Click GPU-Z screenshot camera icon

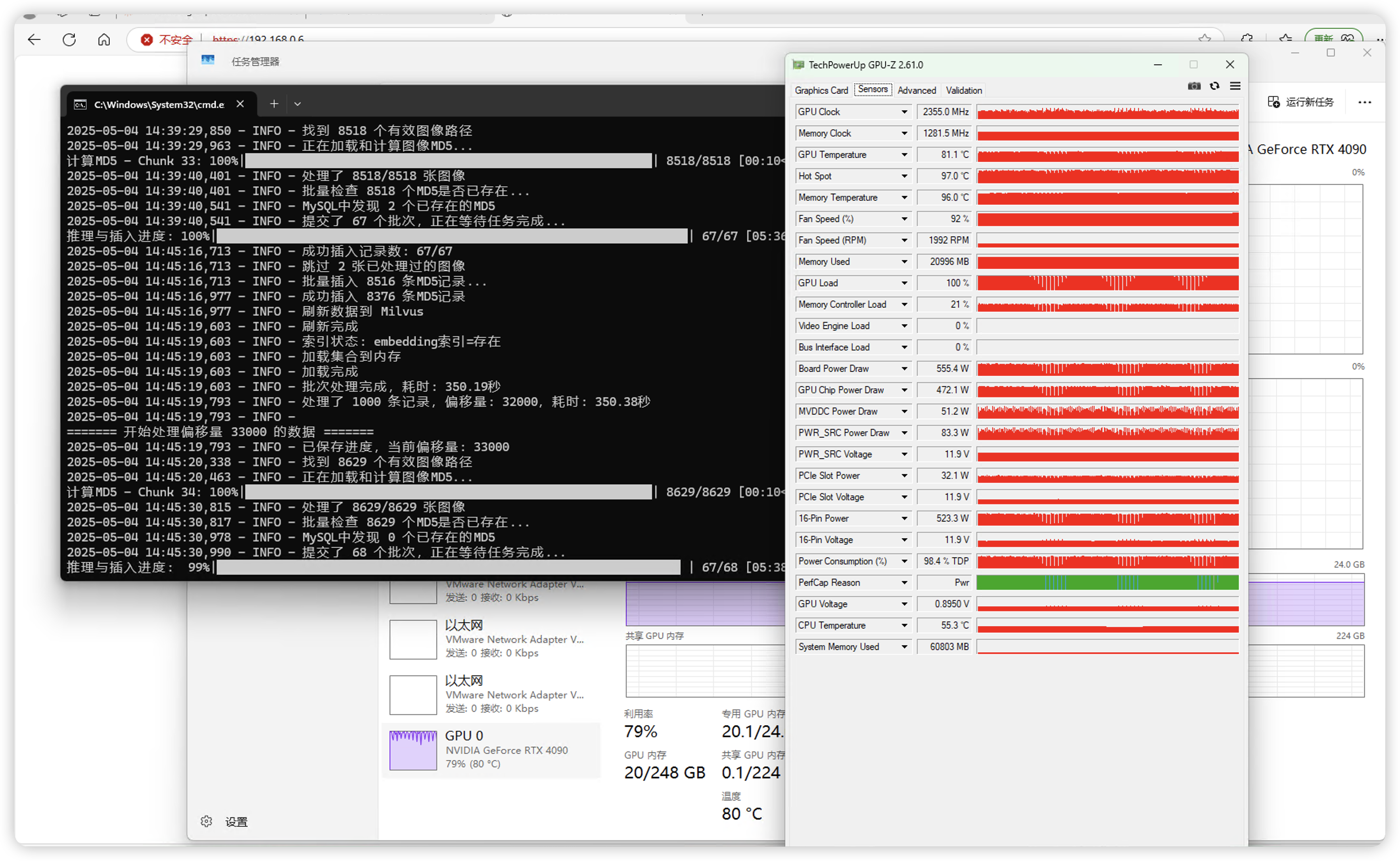tap(1194, 86)
